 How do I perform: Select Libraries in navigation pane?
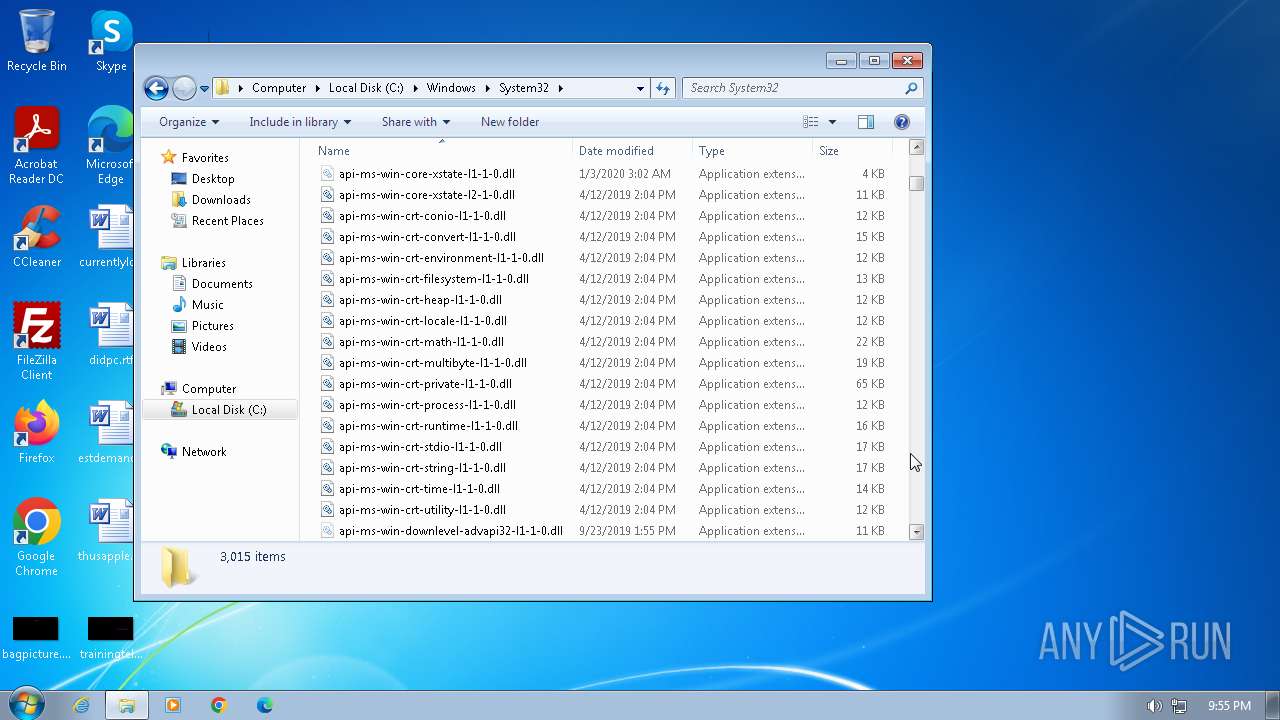click(204, 263)
